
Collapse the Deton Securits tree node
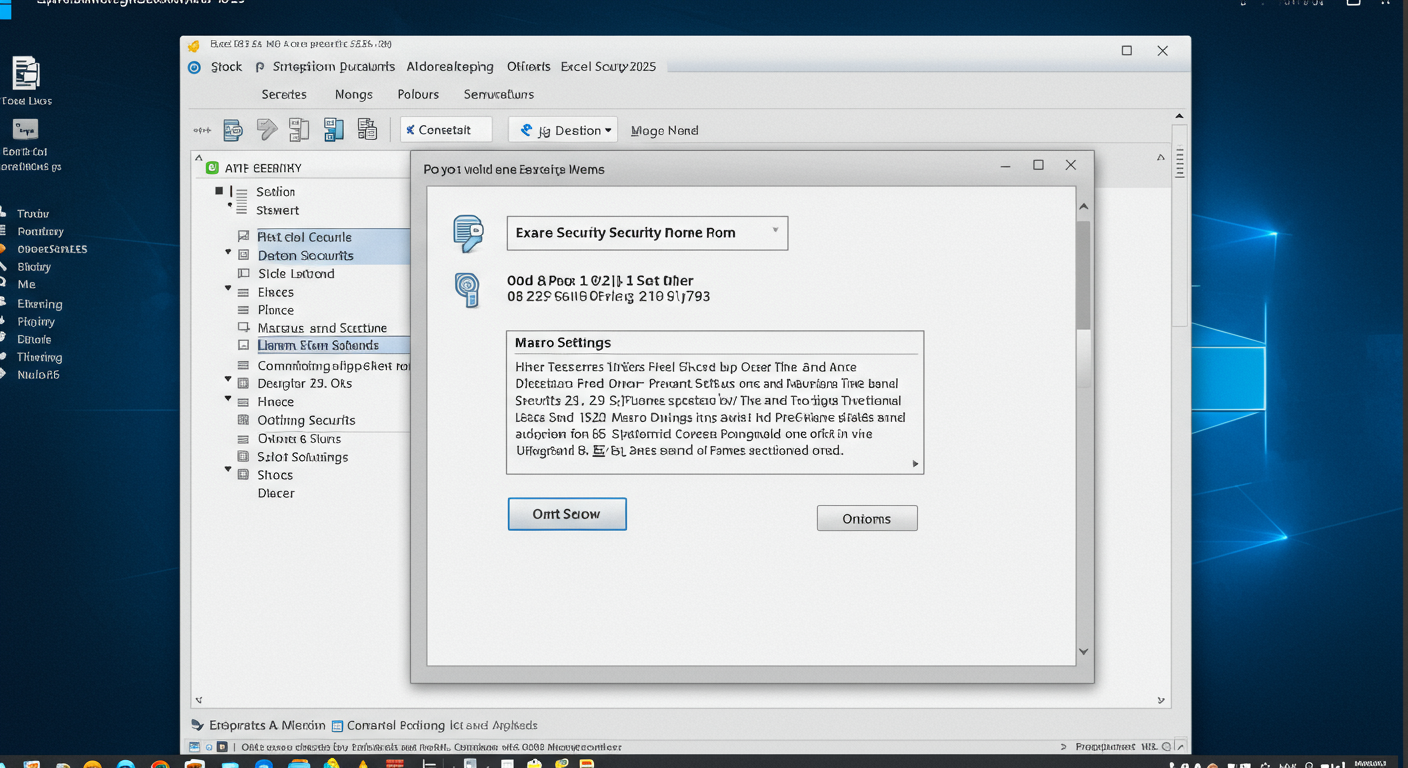[x=228, y=254]
